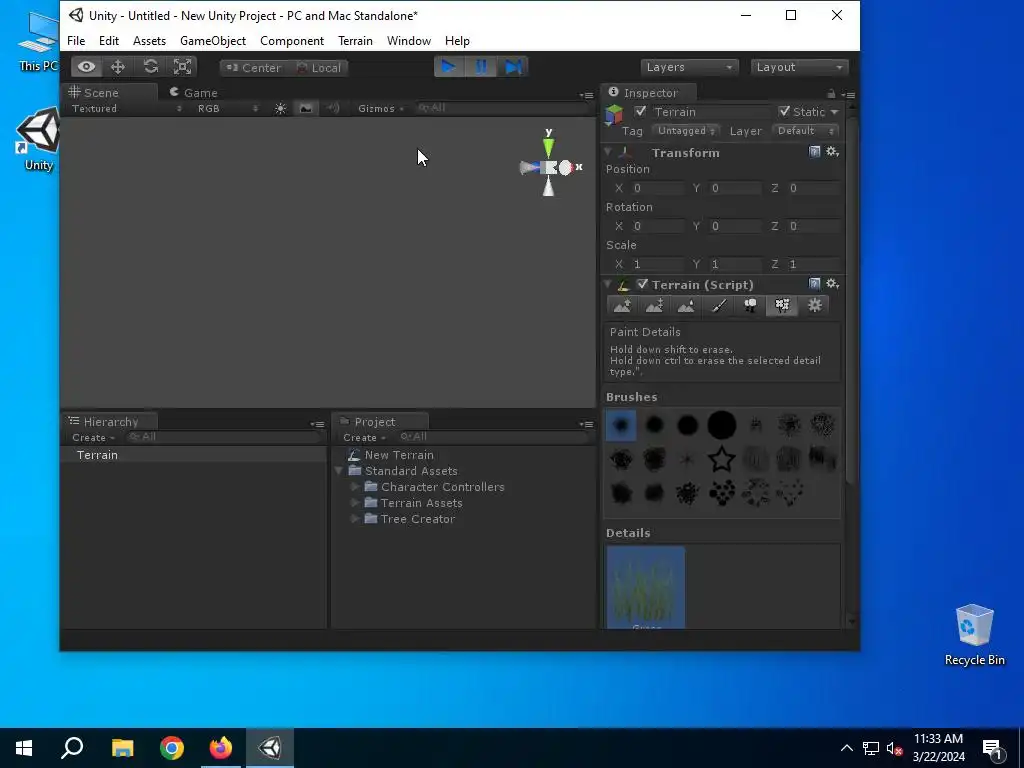The width and height of the screenshot is (1024, 768).
Task: Open the Terrain menu
Action: (x=355, y=40)
